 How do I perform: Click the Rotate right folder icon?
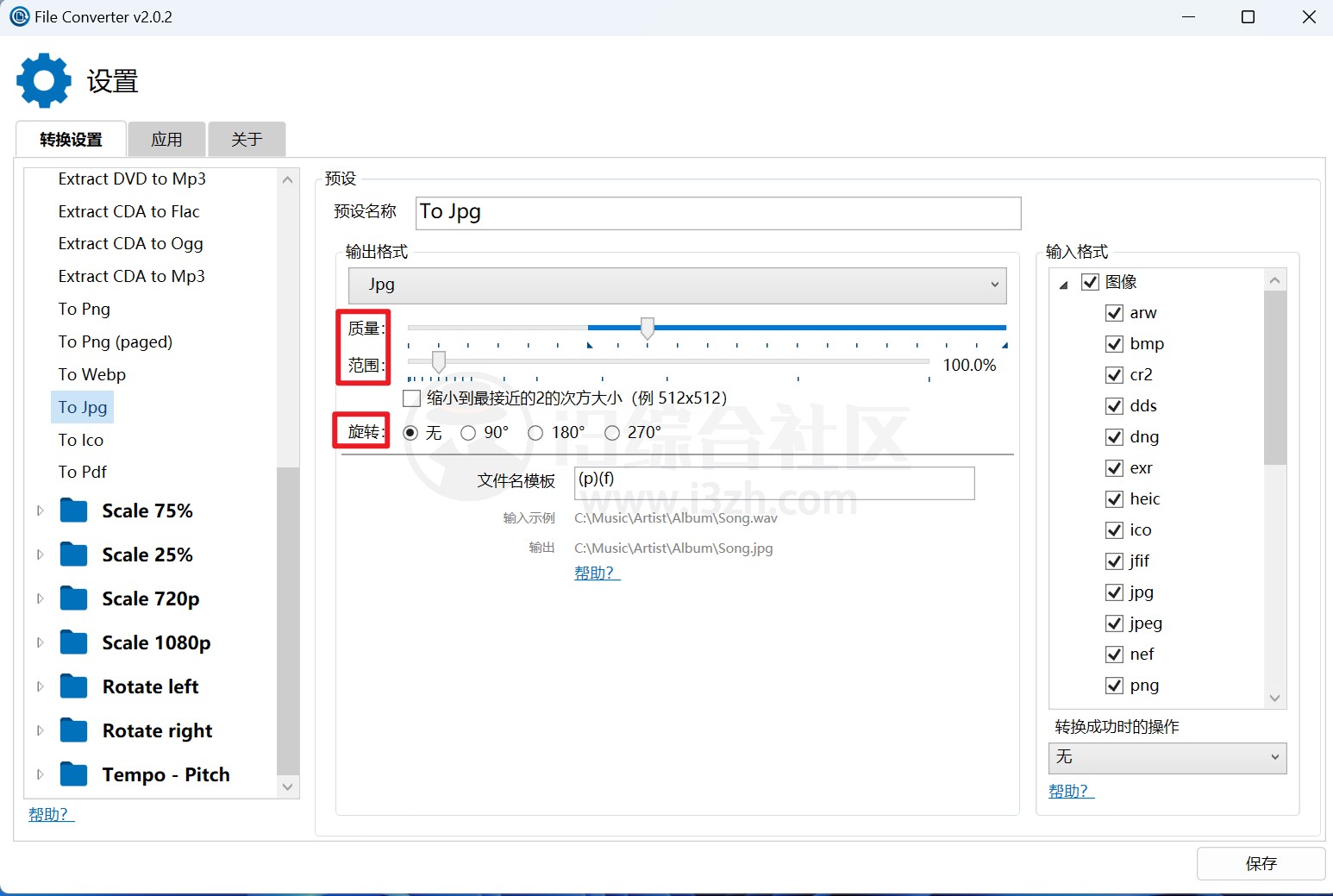pyautogui.click(x=75, y=730)
